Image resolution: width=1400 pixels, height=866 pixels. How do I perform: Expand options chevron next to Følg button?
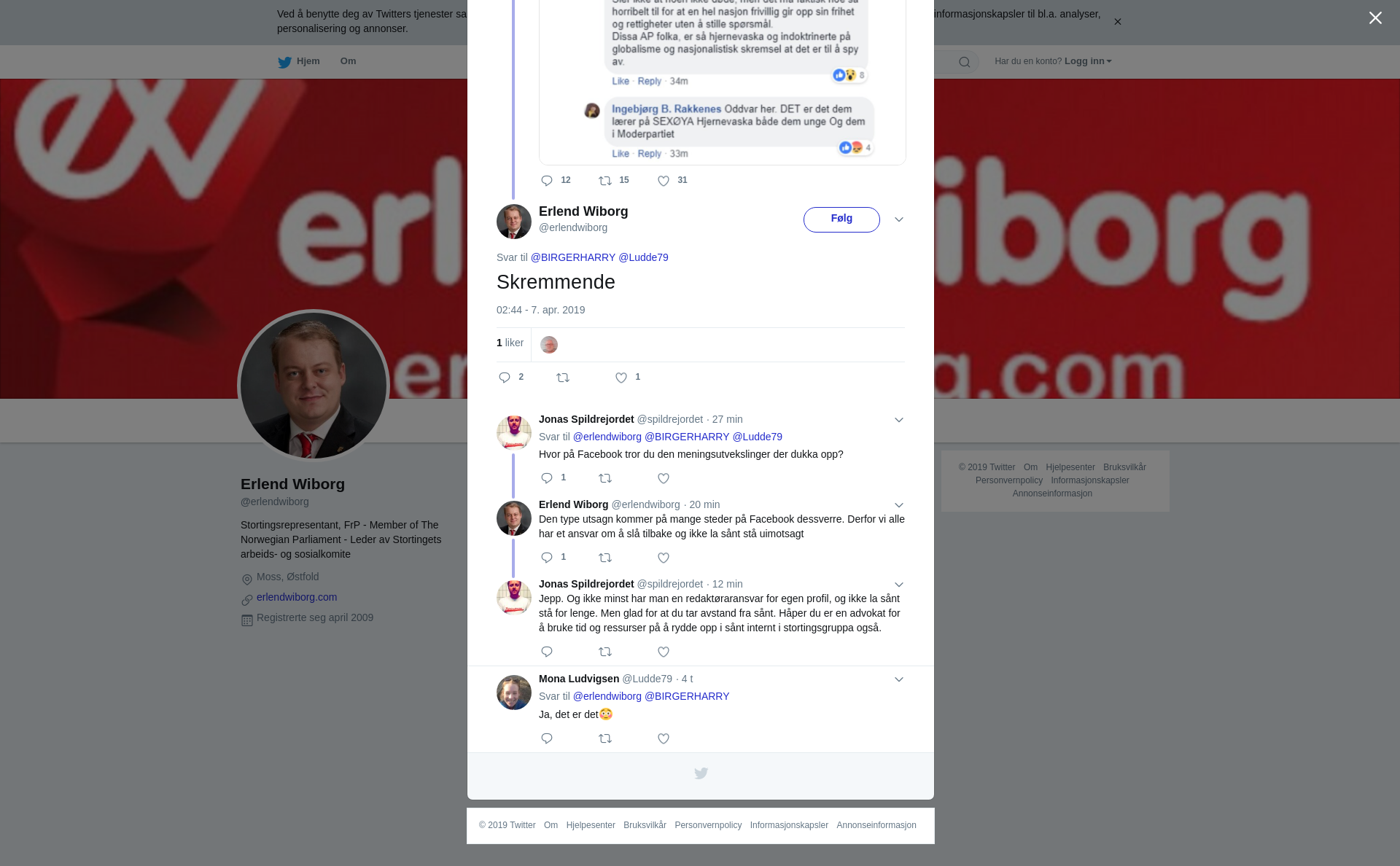[899, 219]
